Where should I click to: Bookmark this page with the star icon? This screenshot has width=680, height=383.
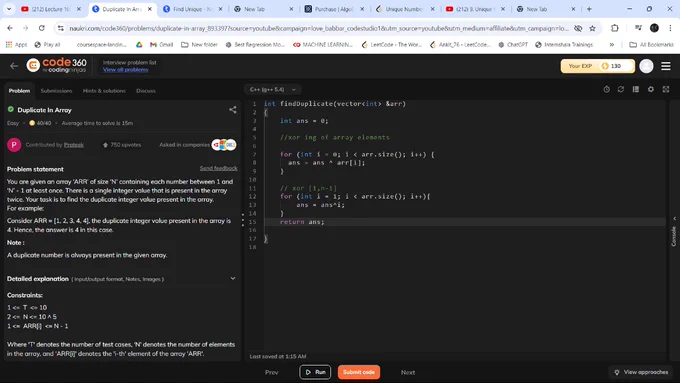pyautogui.click(x=592, y=28)
